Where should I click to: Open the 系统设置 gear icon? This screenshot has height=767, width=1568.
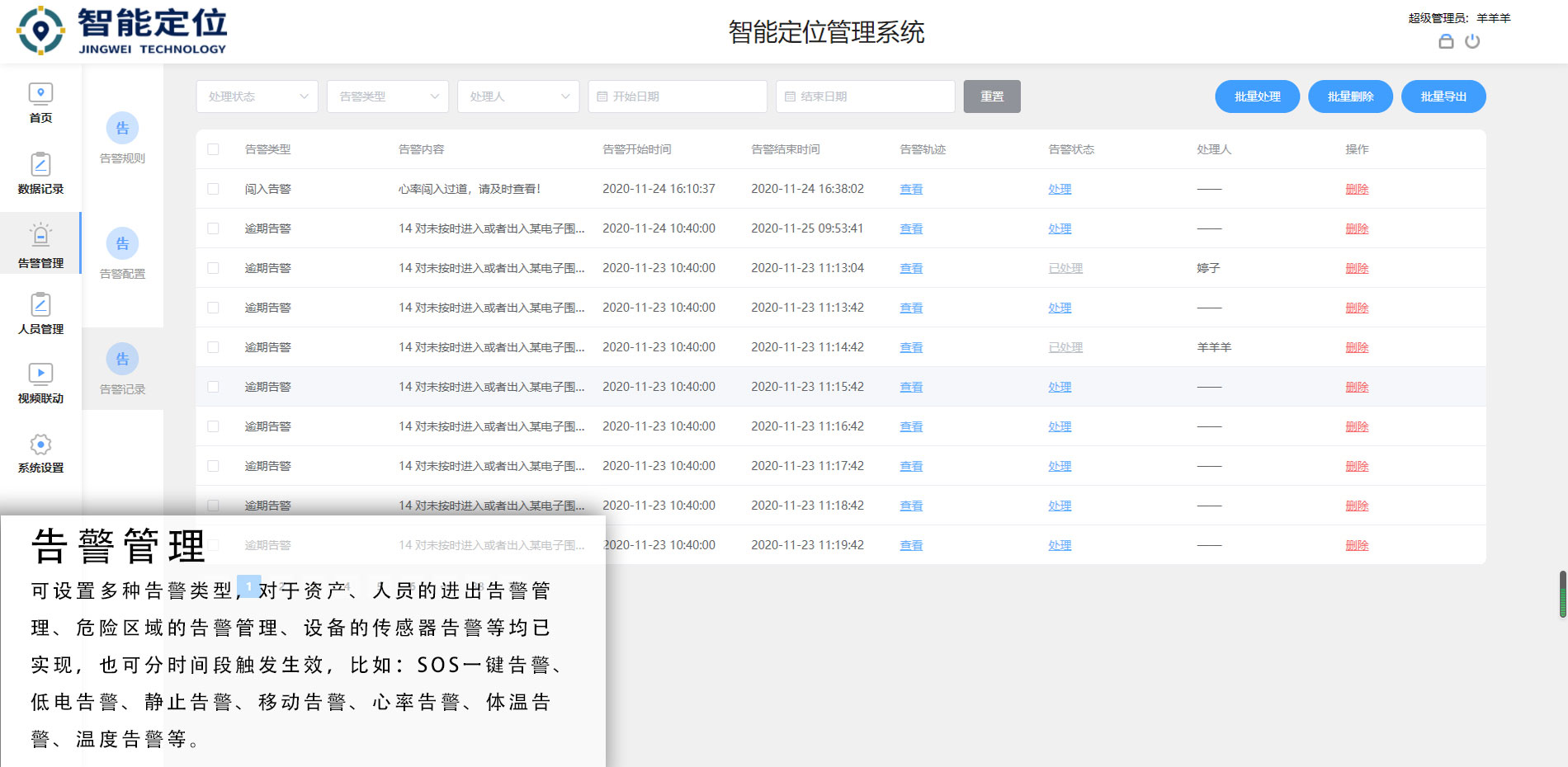[x=40, y=445]
